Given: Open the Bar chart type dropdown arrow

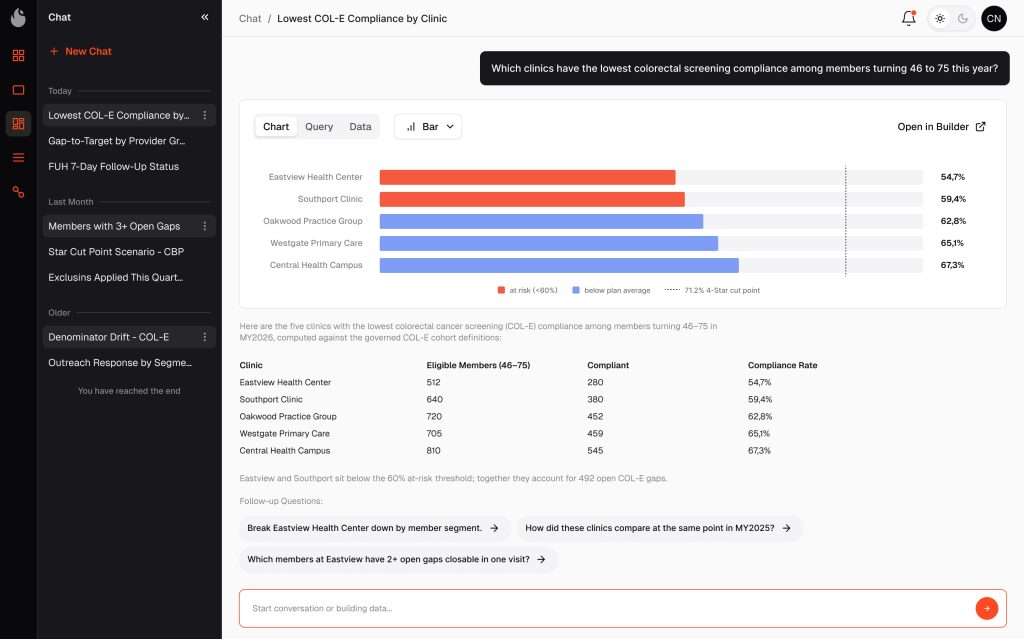Looking at the screenshot, I should (450, 127).
